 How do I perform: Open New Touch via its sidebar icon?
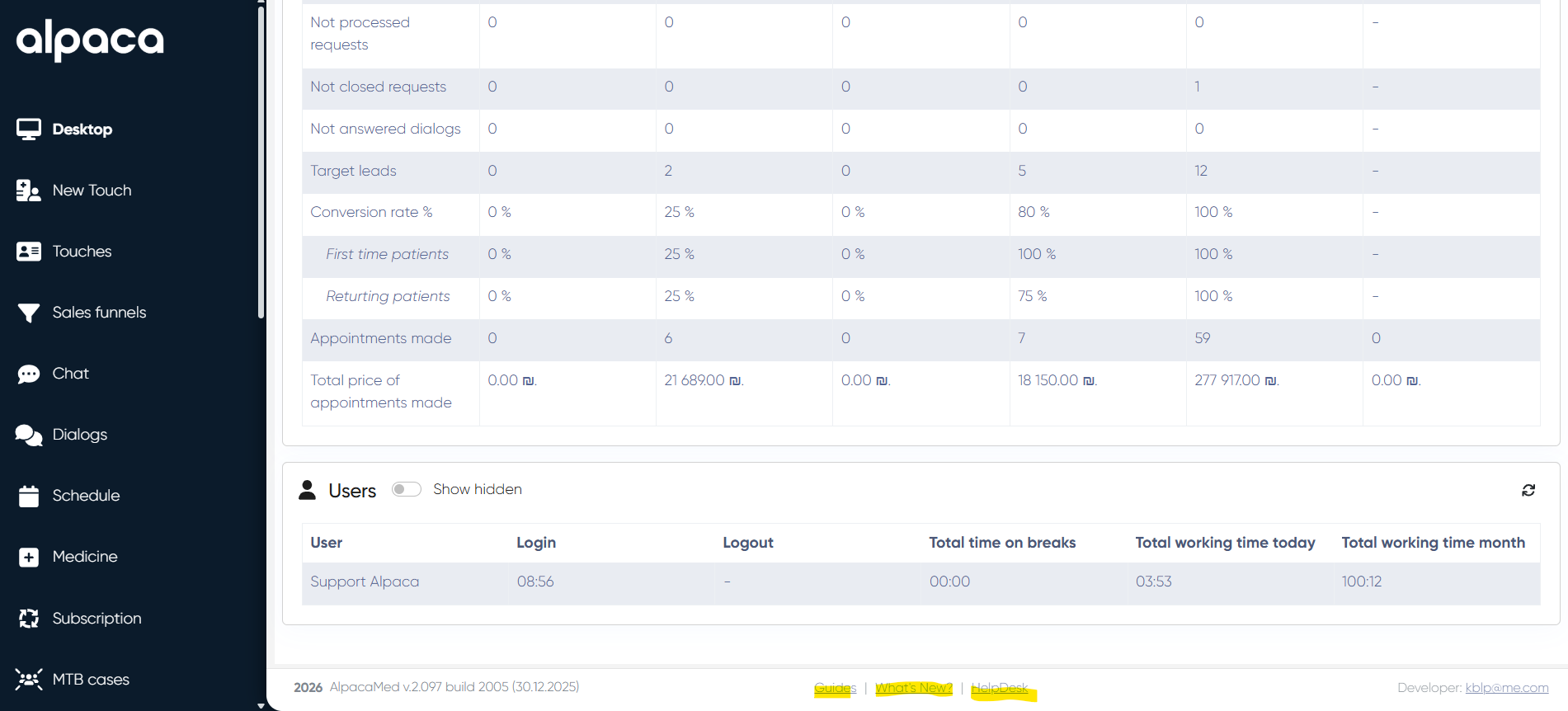[x=29, y=191]
